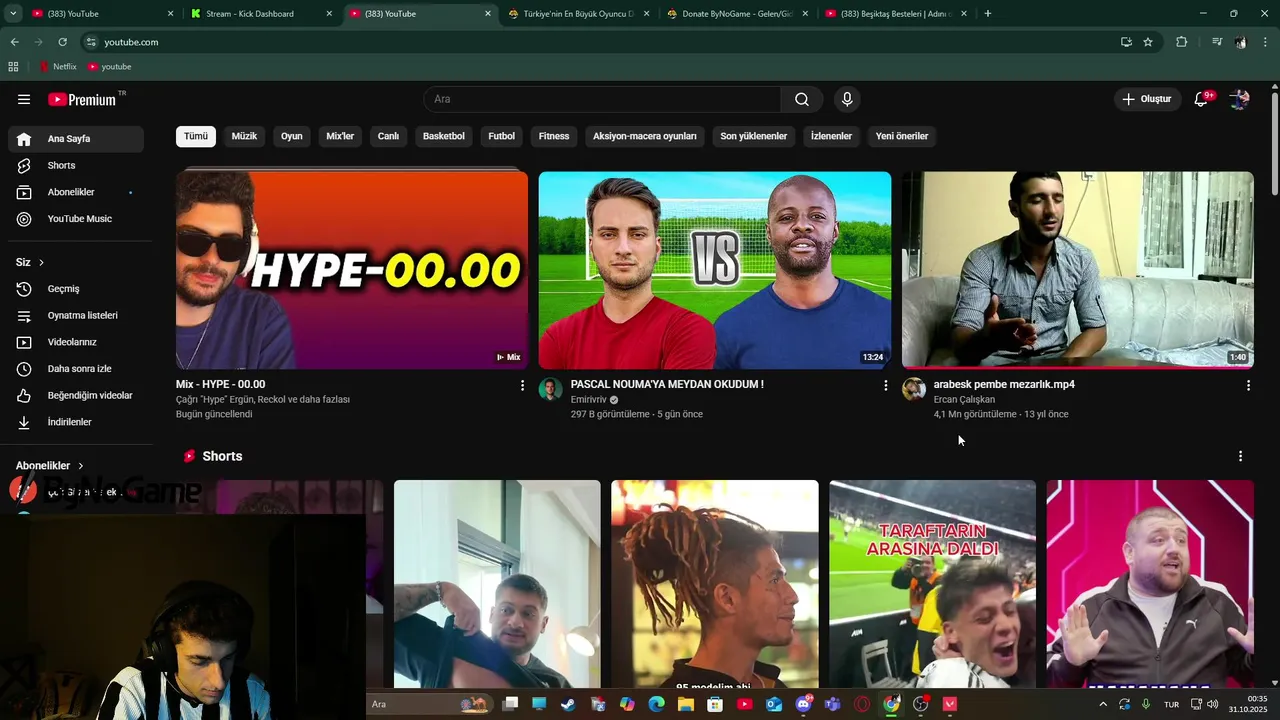Open Microsoft Edge from the taskbar
The image size is (1280, 720).
(x=656, y=704)
